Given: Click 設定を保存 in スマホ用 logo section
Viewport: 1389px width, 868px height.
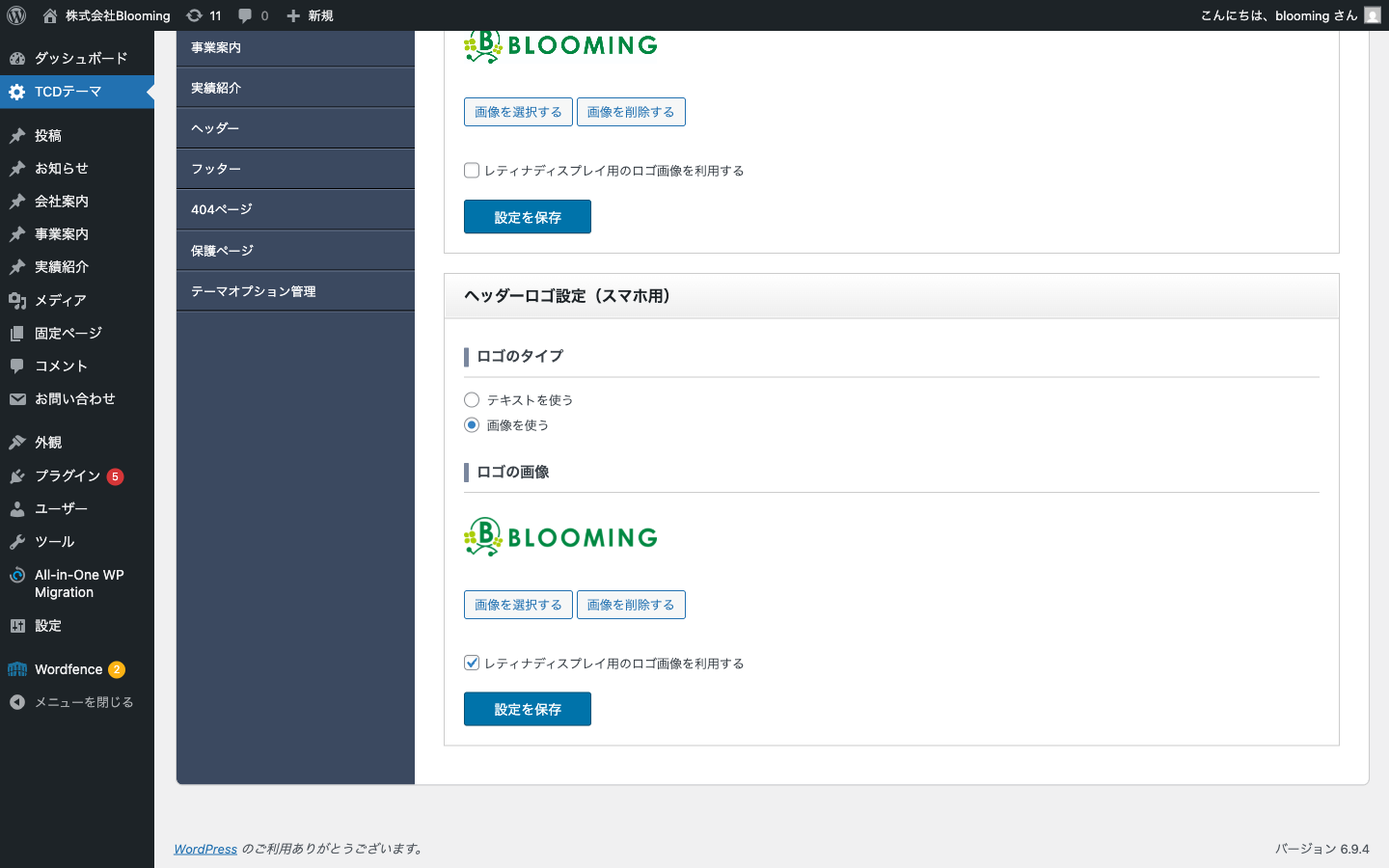Looking at the screenshot, I should [528, 709].
